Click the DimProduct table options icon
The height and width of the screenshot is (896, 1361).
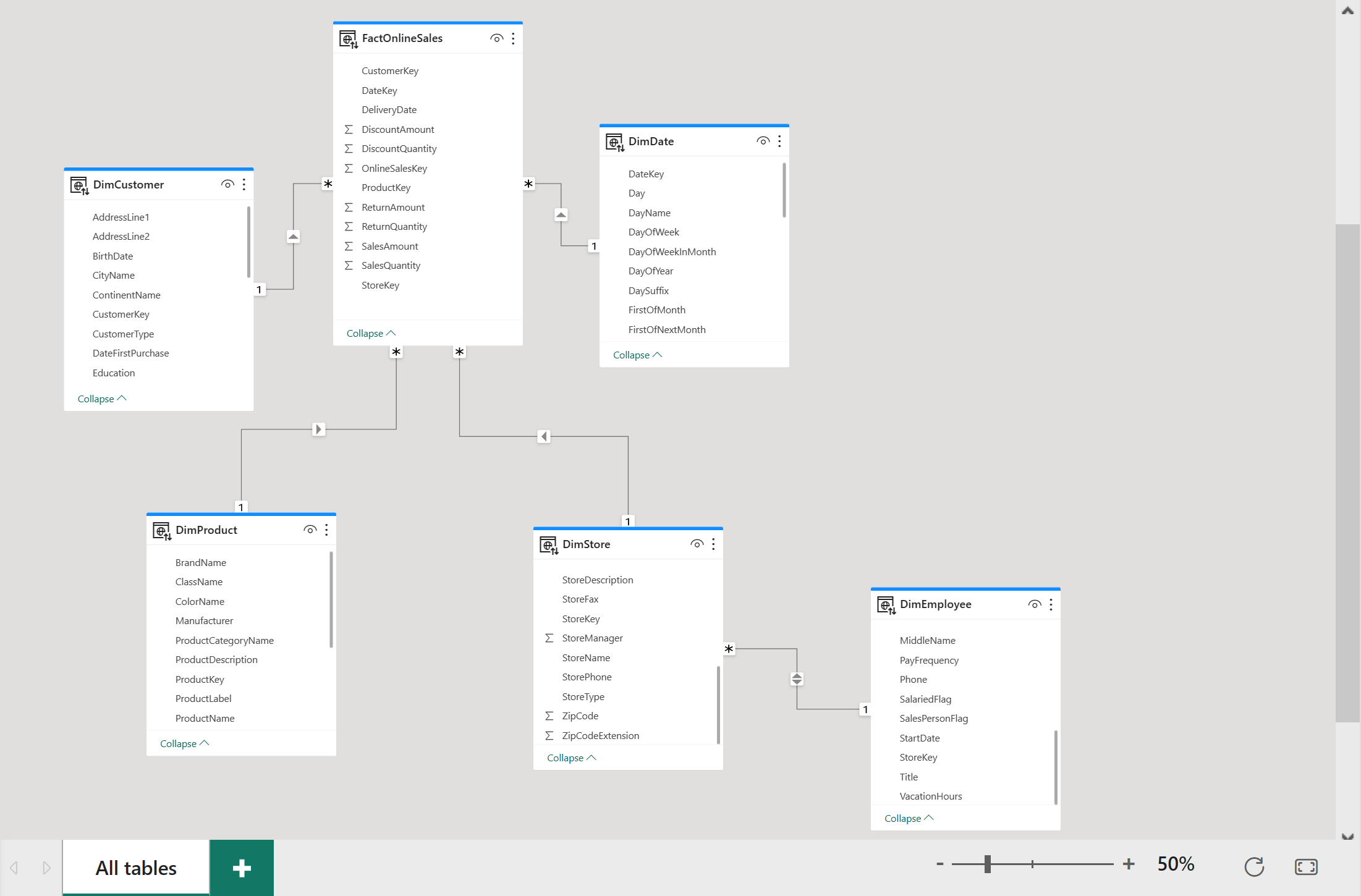(328, 530)
